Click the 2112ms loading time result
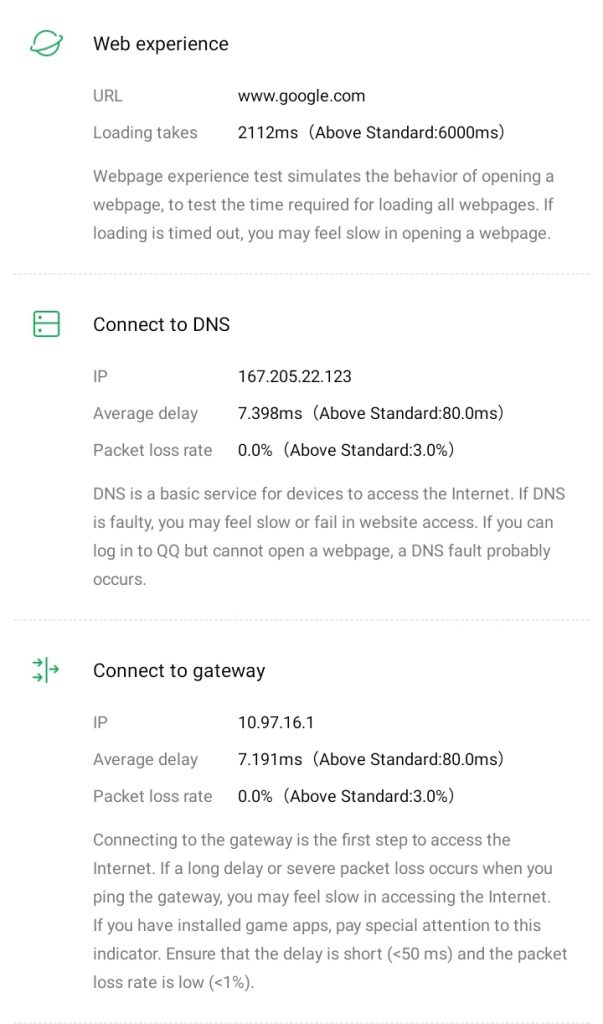Image resolution: width=603 pixels, height=1024 pixels. point(370,133)
